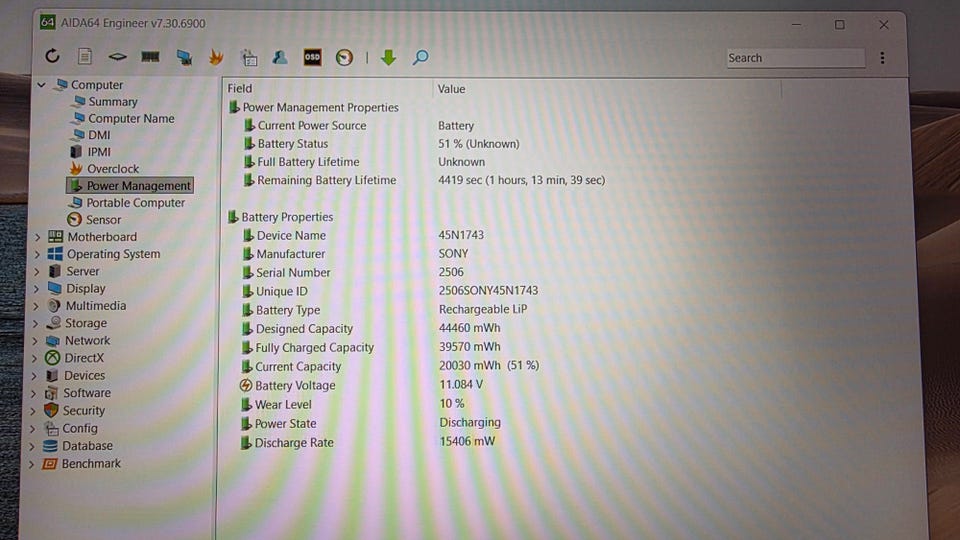Click the AIDA64 title bar logo
The height and width of the screenshot is (540, 960).
coord(47,23)
